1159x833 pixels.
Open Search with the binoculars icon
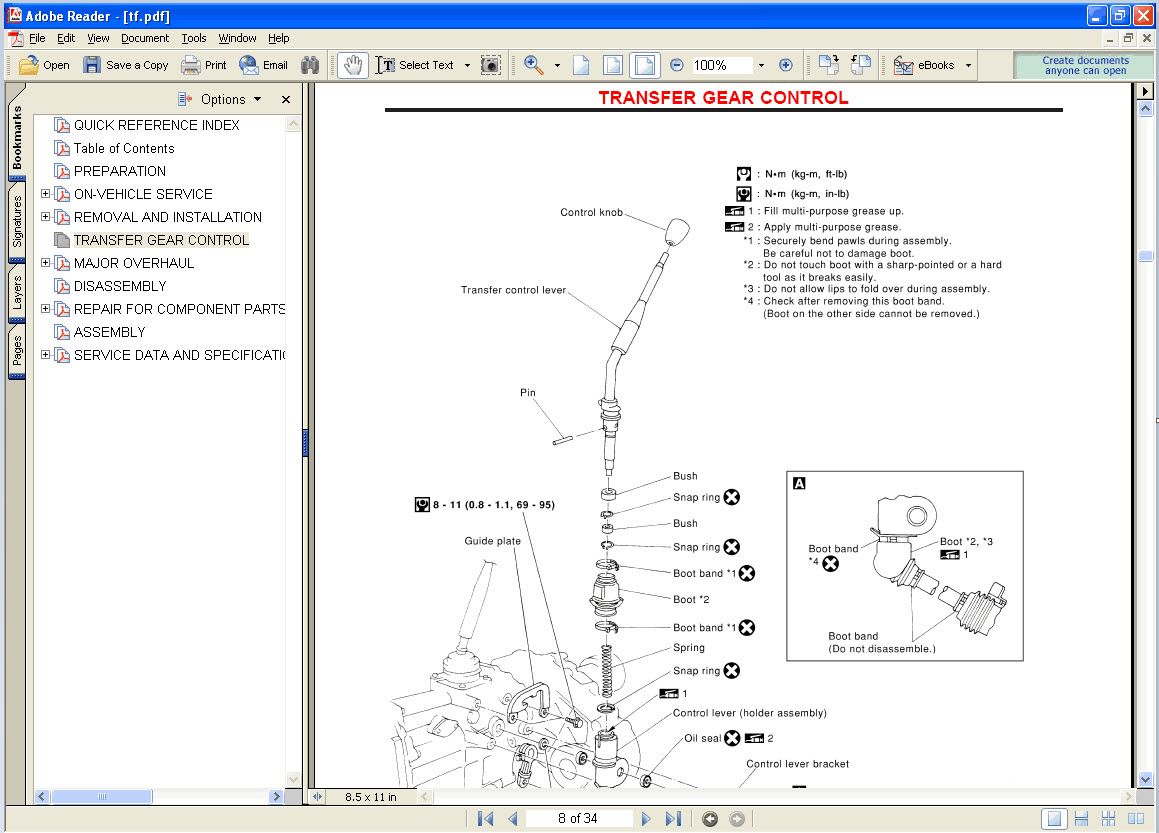click(310, 65)
